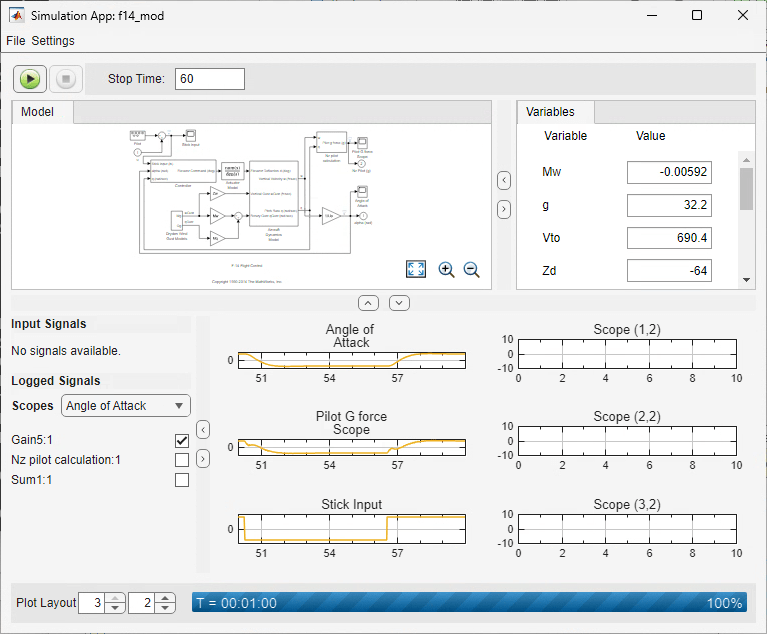Decrease the Plot Layout column count
767x634 pixels.
pyautogui.click(x=166, y=608)
